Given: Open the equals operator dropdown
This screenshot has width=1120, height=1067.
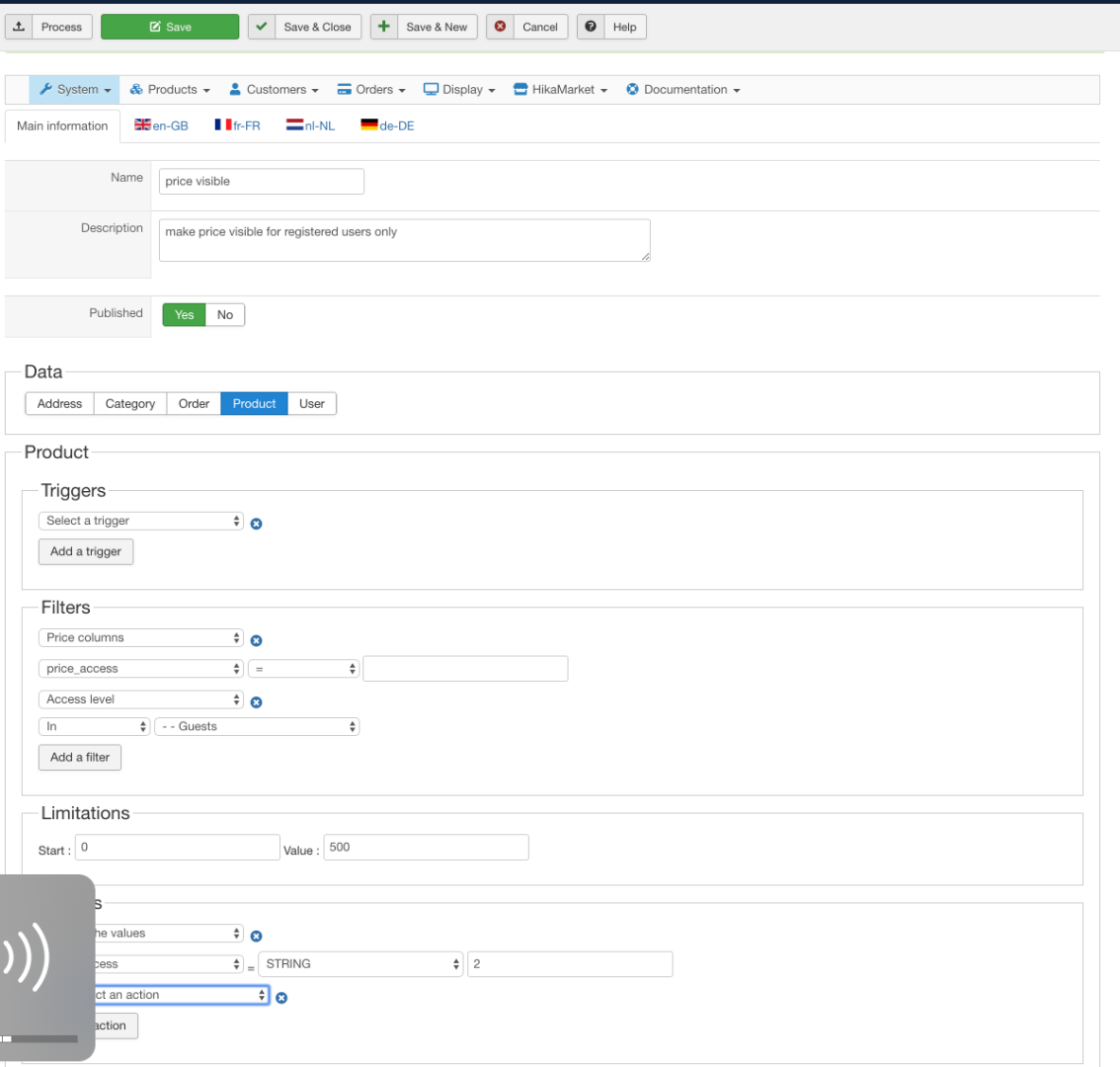Looking at the screenshot, I should 303,668.
